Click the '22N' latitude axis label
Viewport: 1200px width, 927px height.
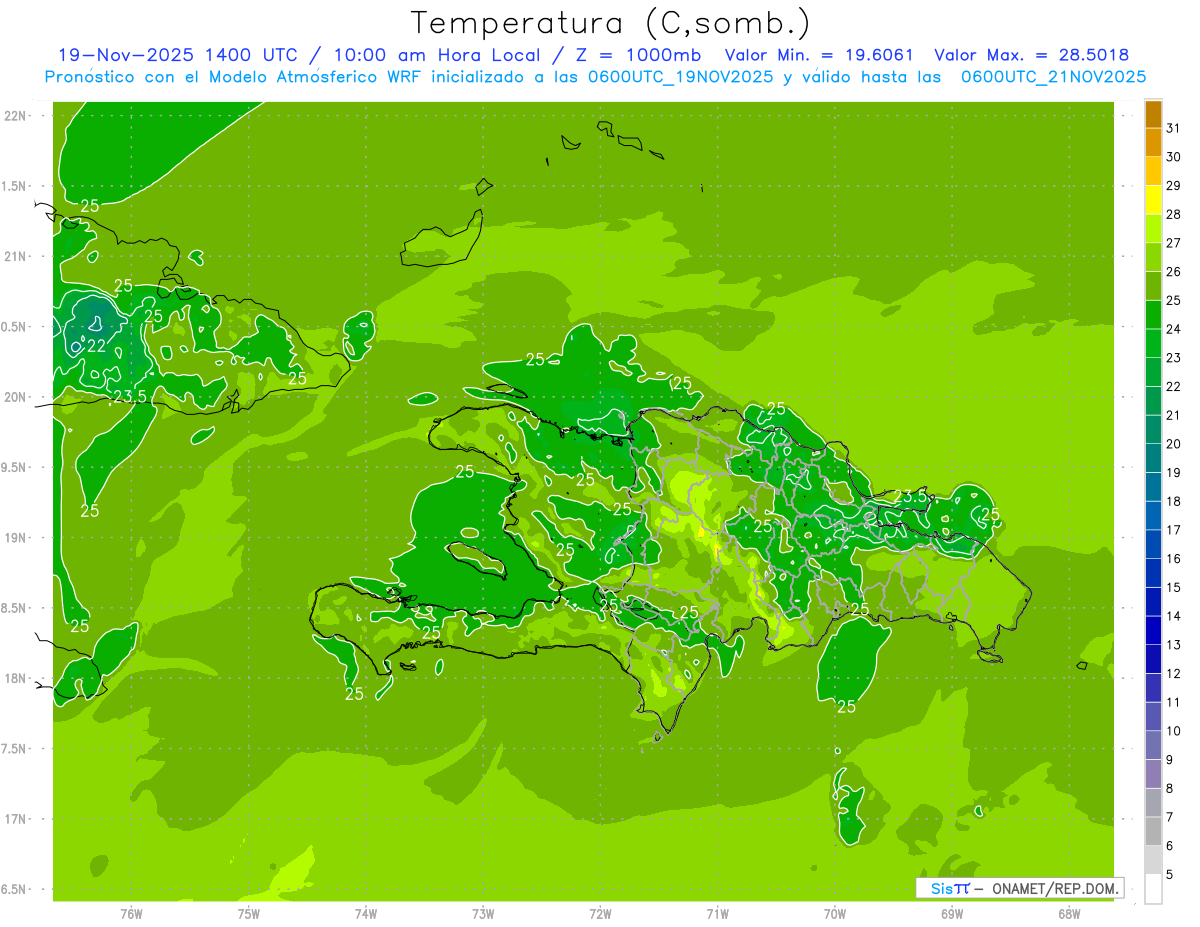click(14, 115)
